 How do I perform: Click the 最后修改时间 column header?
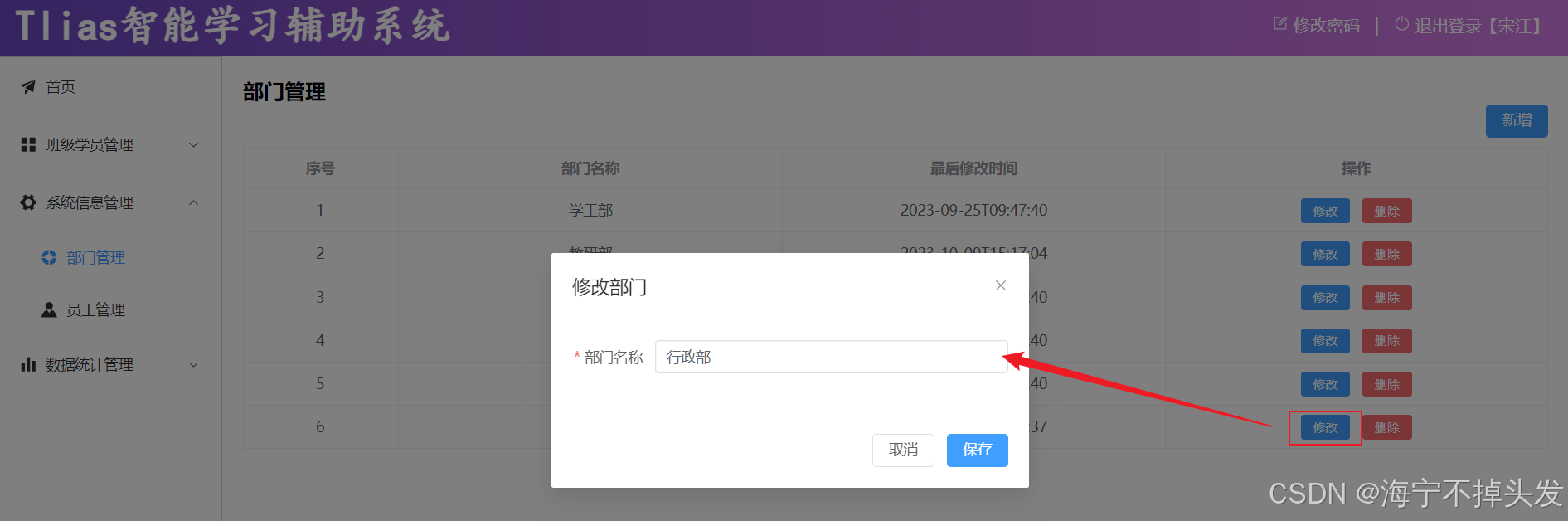click(973, 168)
